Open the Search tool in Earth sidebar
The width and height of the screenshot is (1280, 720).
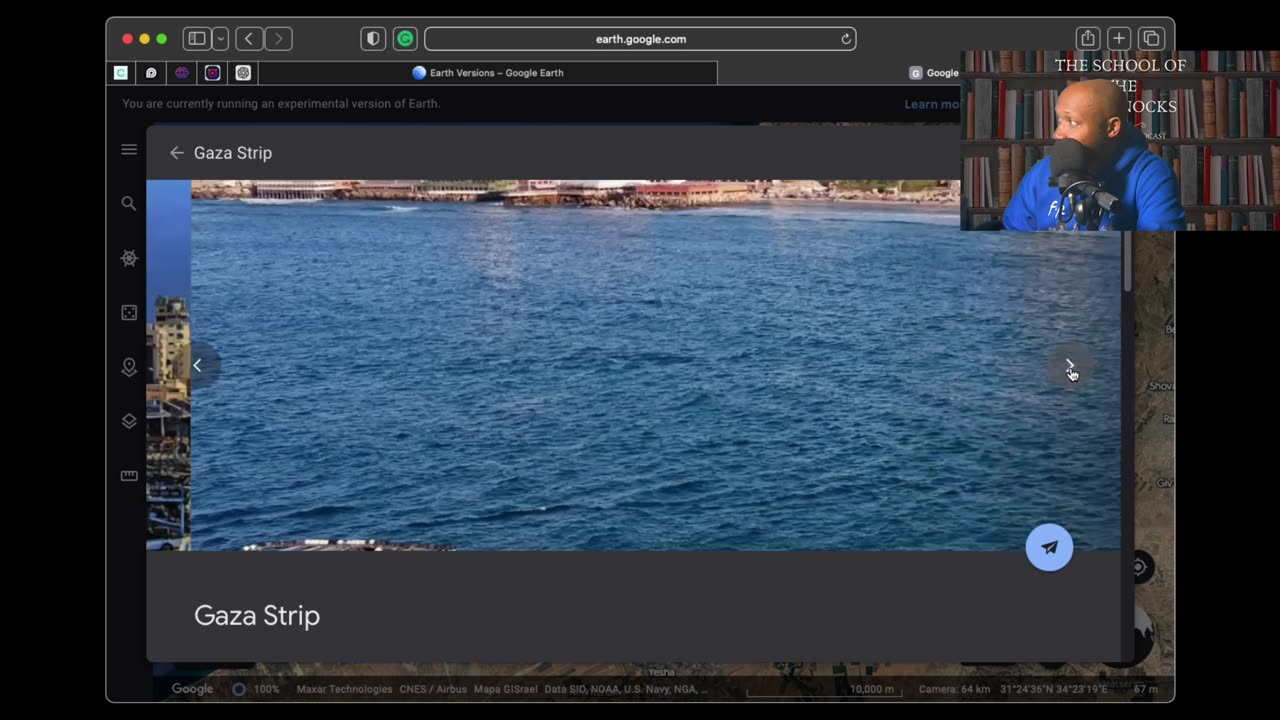click(129, 203)
